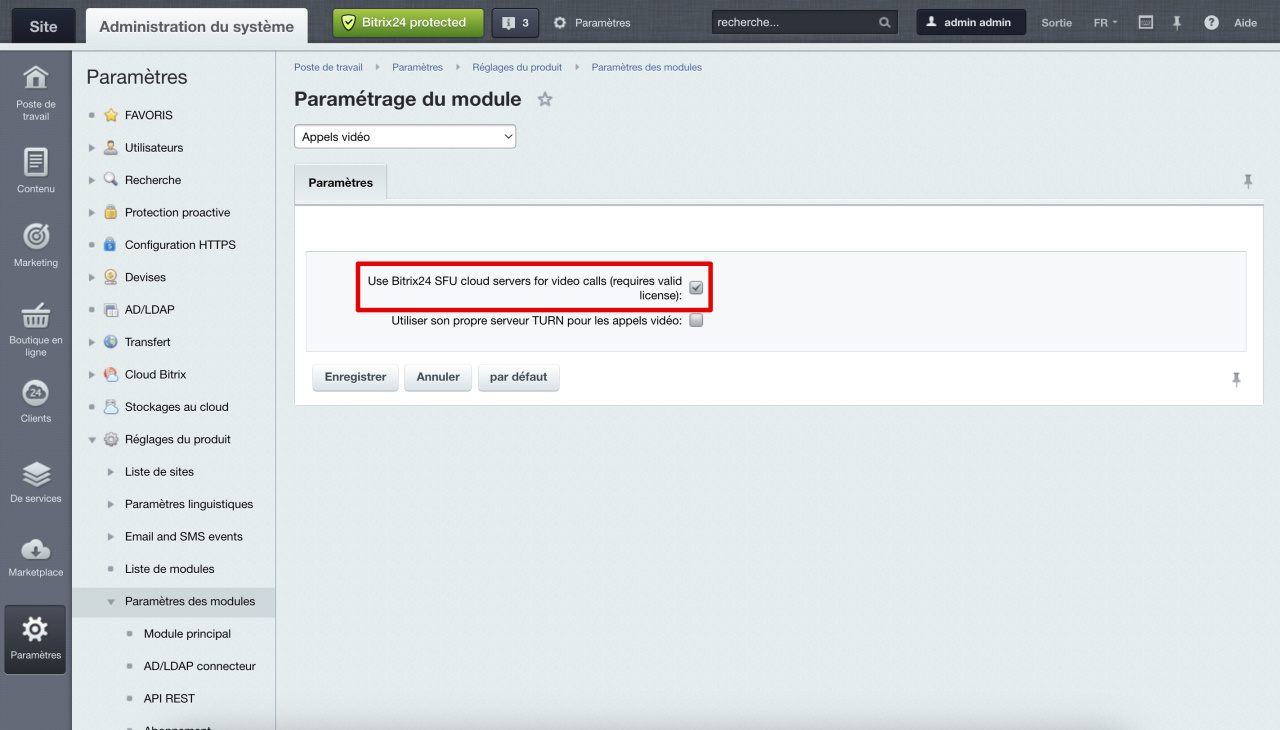Click the Devises coin icon in tree
This screenshot has width=1280, height=730.
tap(111, 277)
